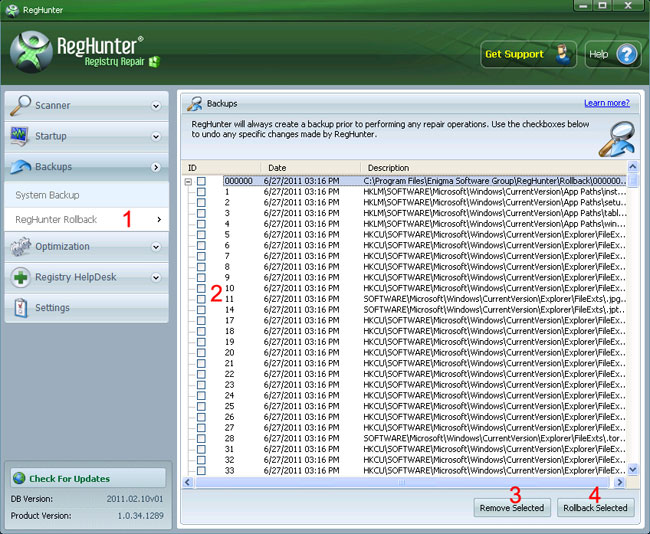This screenshot has width=650, height=534.
Task: Click the Startup monitor icon in sidebar
Action: coord(20,136)
